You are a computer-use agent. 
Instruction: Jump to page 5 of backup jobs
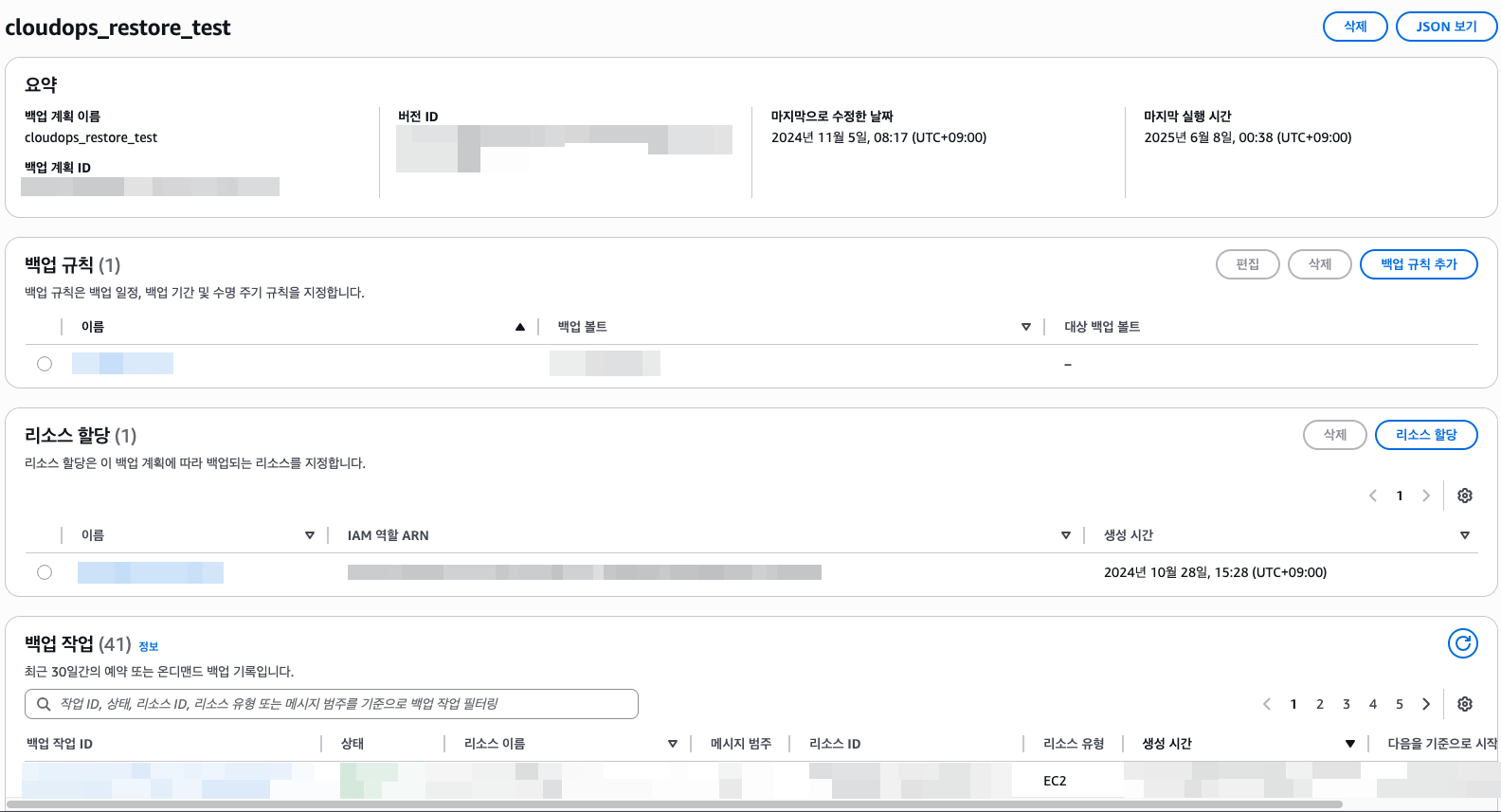point(1399,704)
